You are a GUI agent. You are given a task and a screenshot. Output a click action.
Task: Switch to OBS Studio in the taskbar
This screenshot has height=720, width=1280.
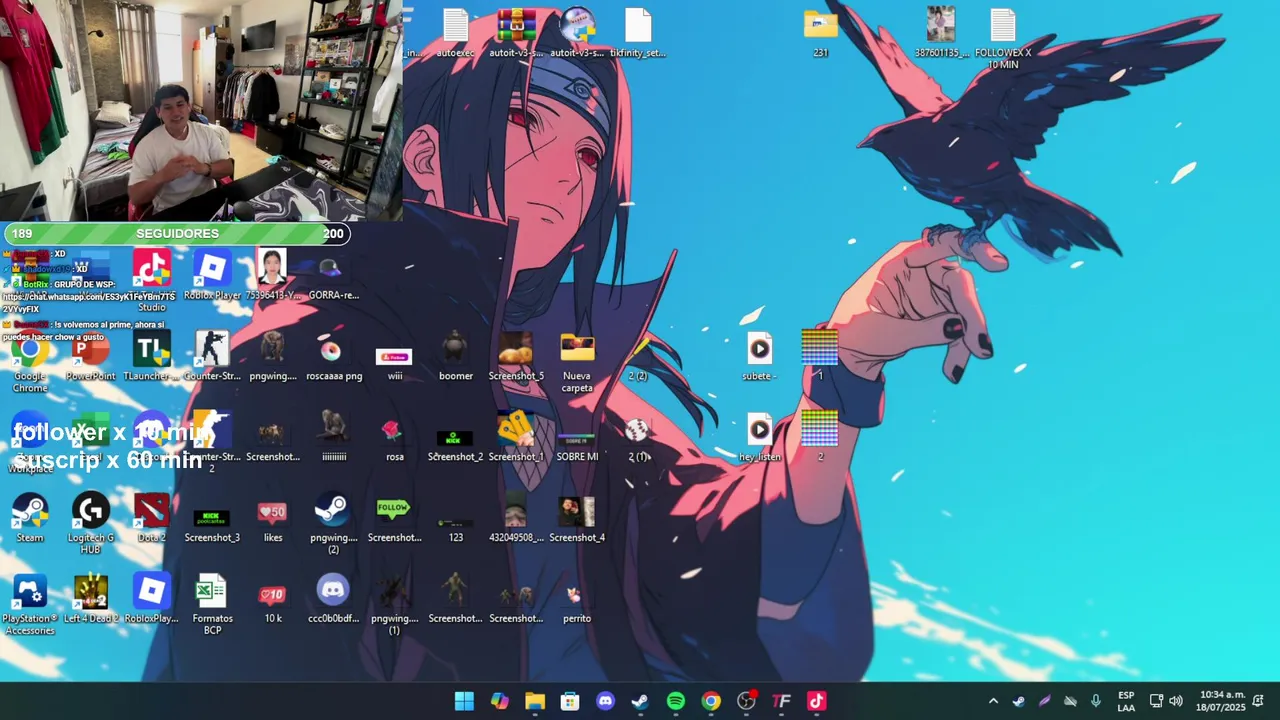click(x=746, y=701)
